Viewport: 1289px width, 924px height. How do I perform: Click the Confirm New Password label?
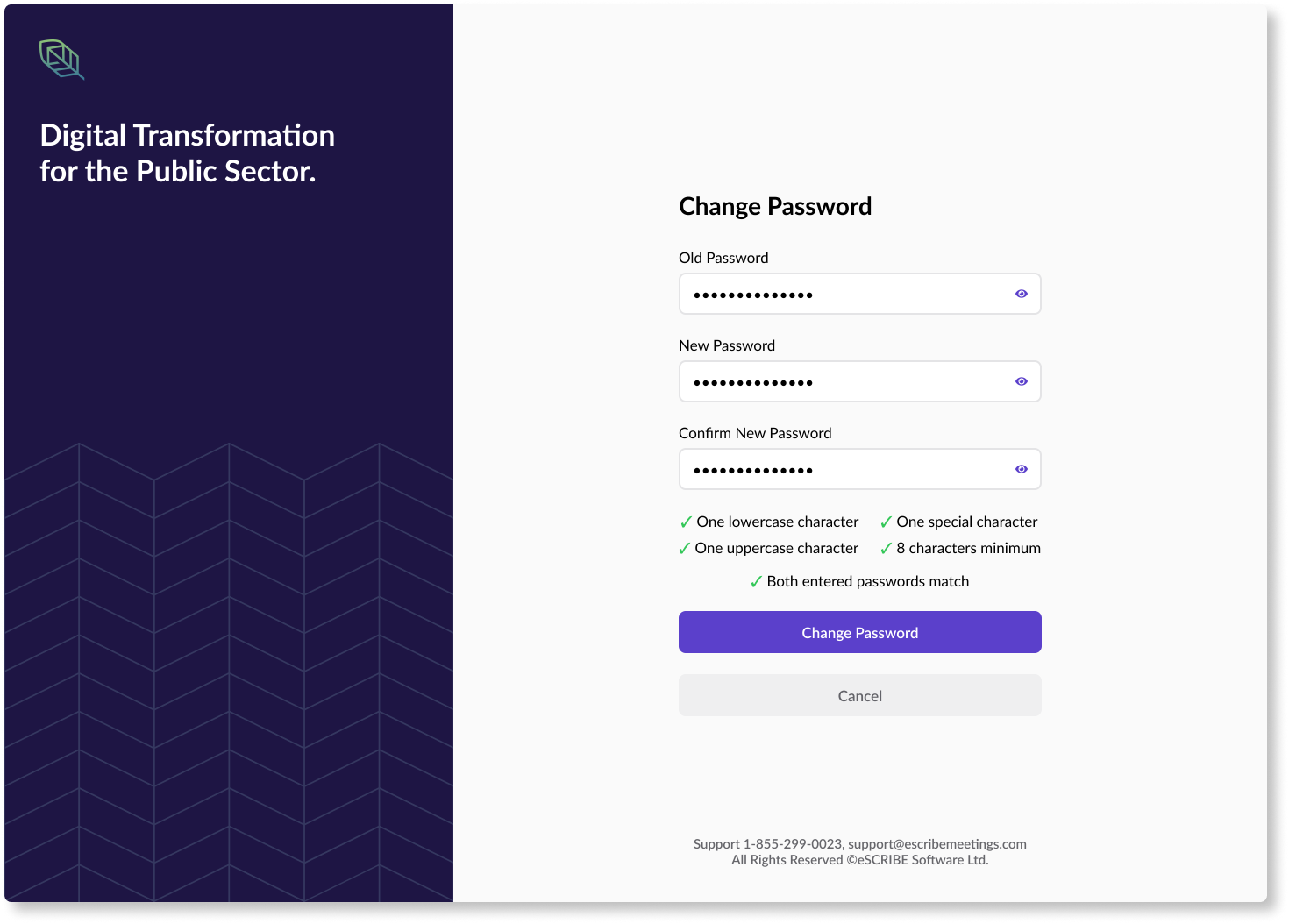point(755,433)
